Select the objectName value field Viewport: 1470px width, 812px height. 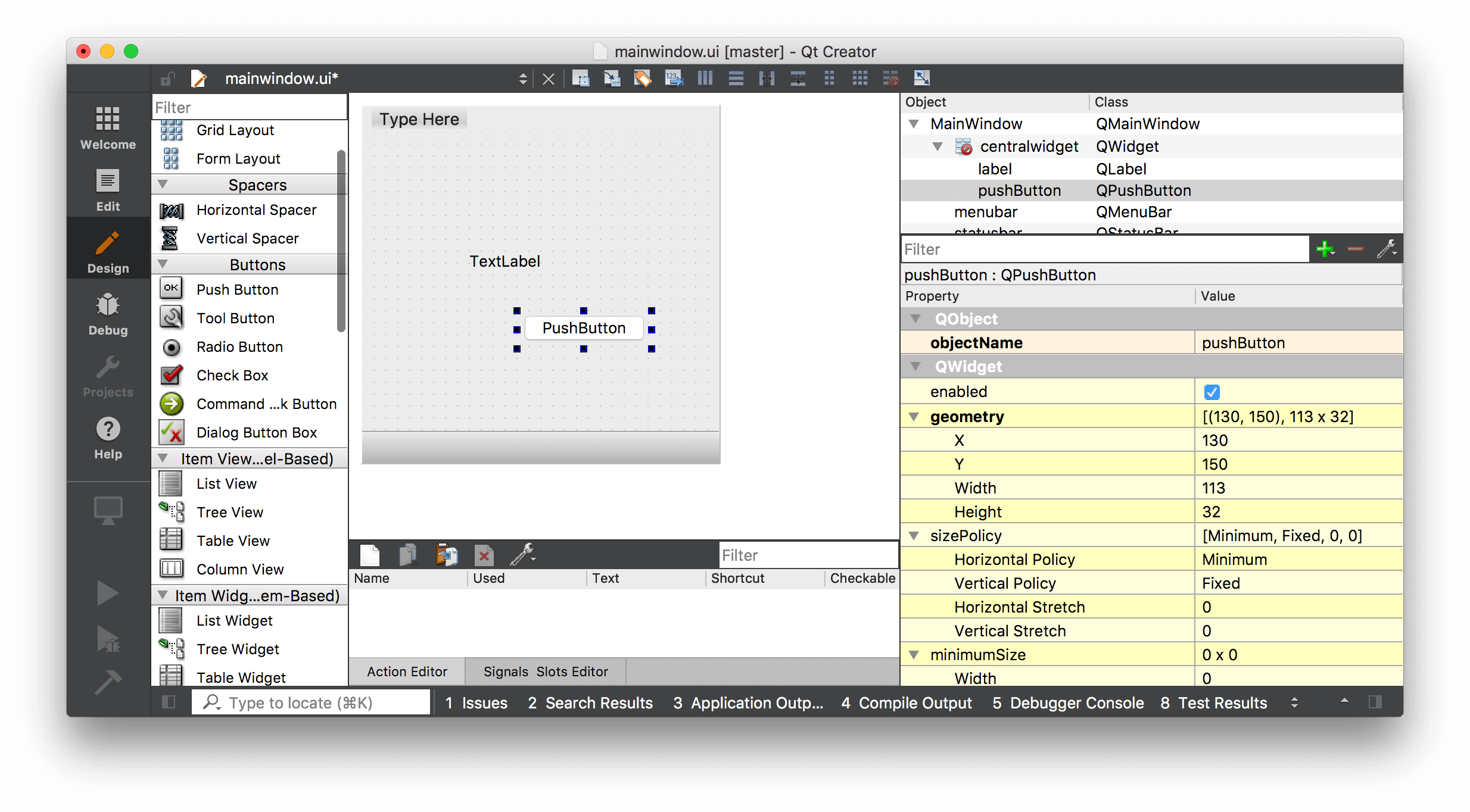click(1296, 343)
